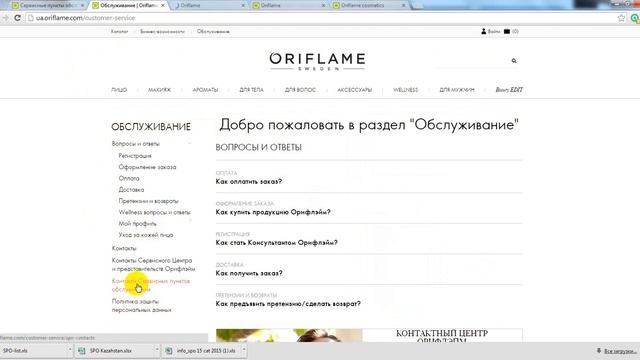Image resolution: width=640 pixels, height=360 pixels.
Task: Click the ВОПРОСЫ И ОТВЕТЫ section heading
Action: click(258, 147)
